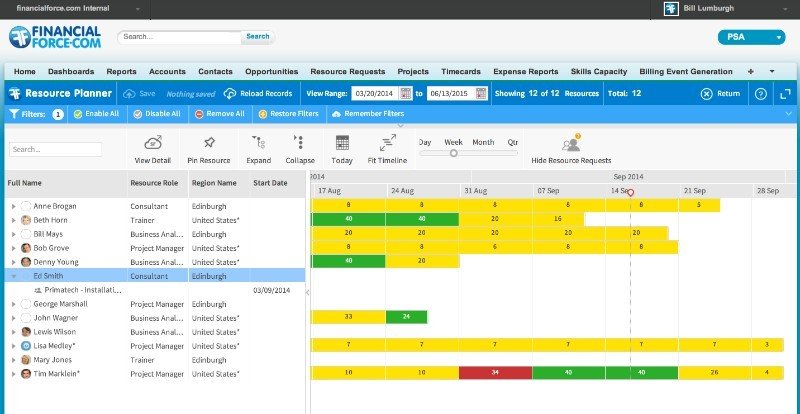
Task: Open the Timecards tab
Action: (460, 72)
